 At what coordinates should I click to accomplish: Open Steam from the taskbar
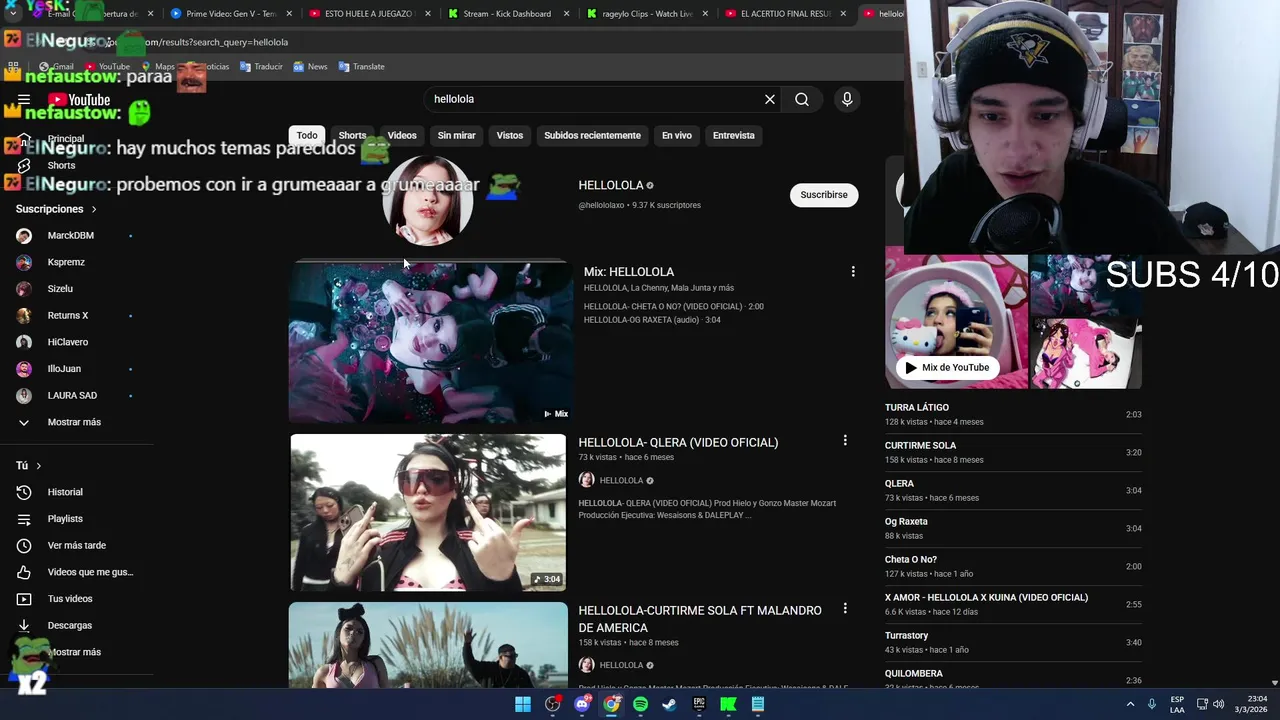pos(669,704)
